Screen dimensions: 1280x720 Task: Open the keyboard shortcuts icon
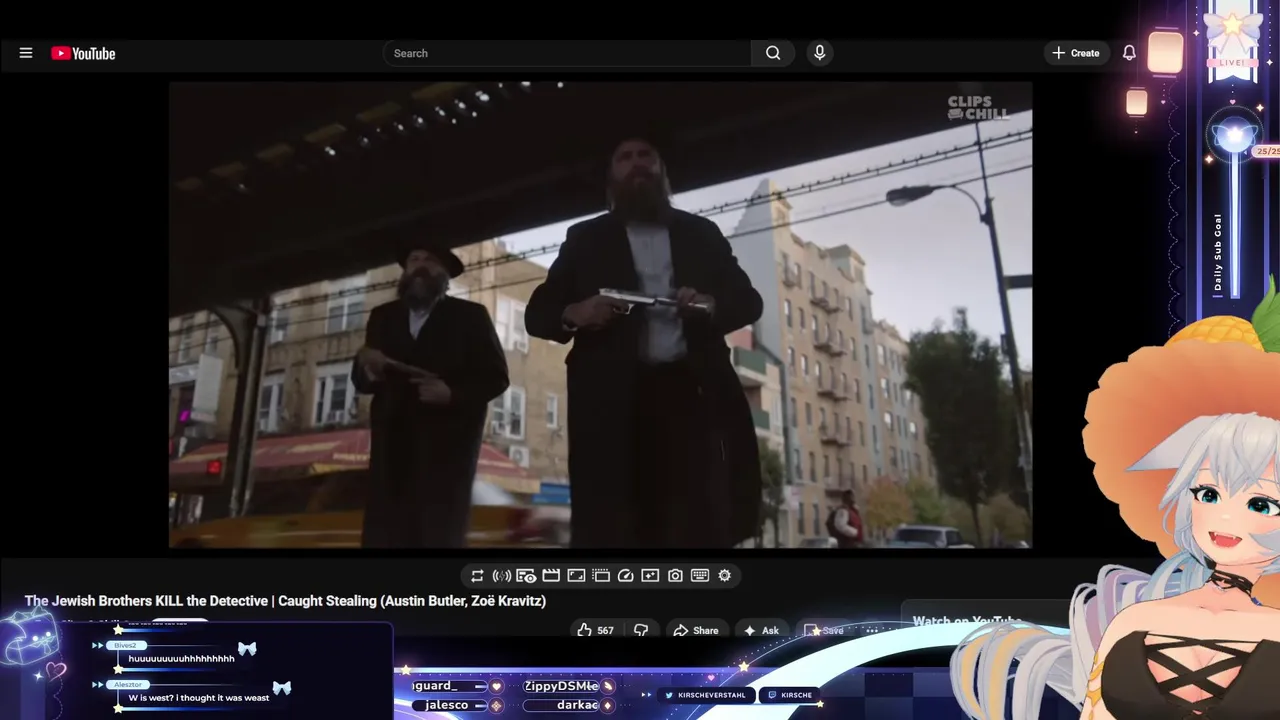click(700, 575)
